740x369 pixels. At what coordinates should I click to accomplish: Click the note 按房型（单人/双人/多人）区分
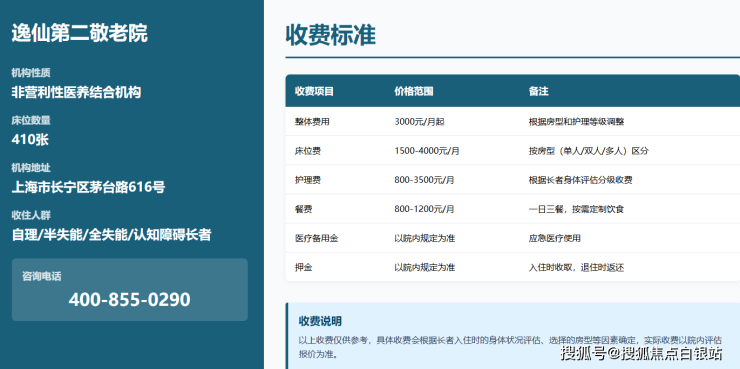[589, 151]
